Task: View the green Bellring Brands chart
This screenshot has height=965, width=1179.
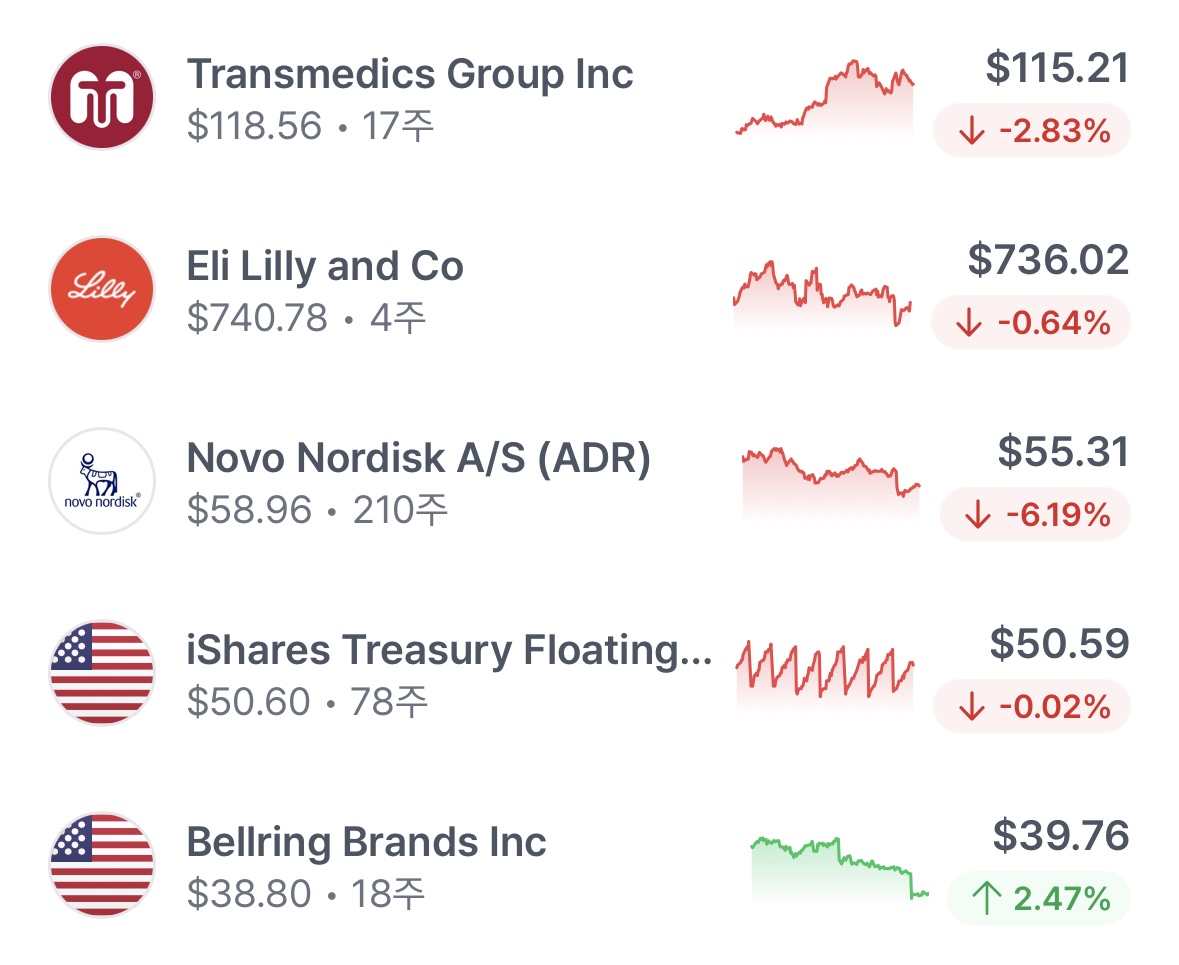Action: pos(838,868)
